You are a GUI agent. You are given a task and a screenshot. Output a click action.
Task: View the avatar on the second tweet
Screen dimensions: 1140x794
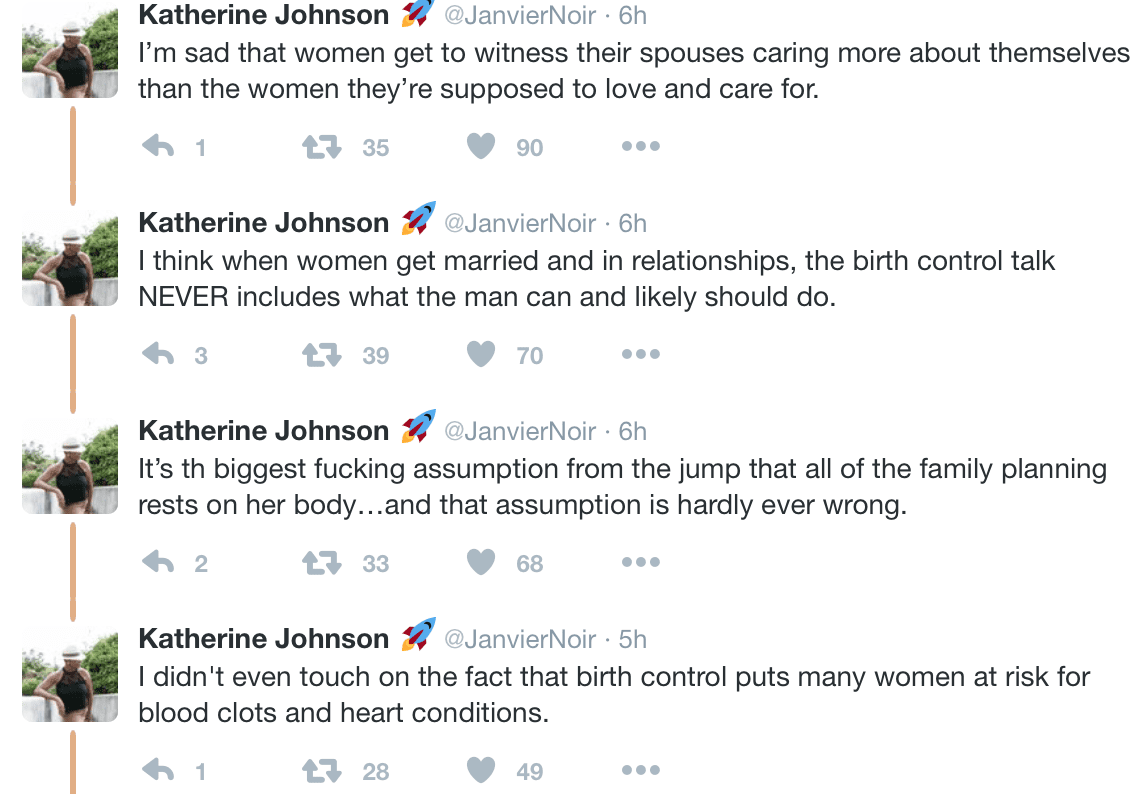coord(70,258)
